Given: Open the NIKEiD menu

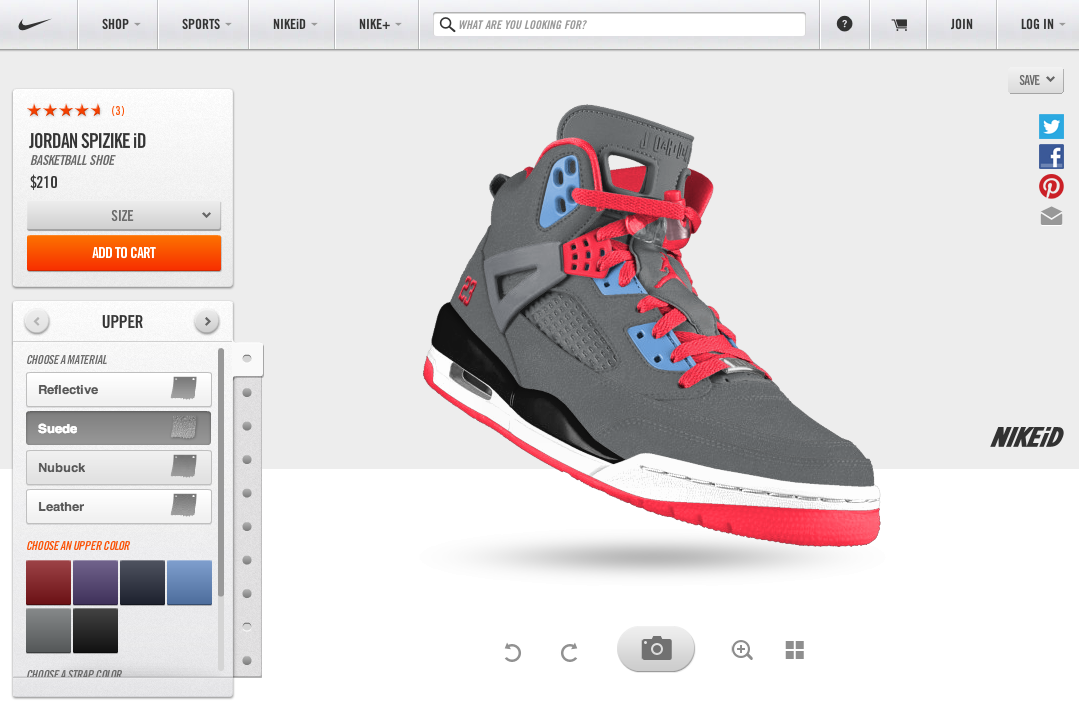Looking at the screenshot, I should click(292, 24).
